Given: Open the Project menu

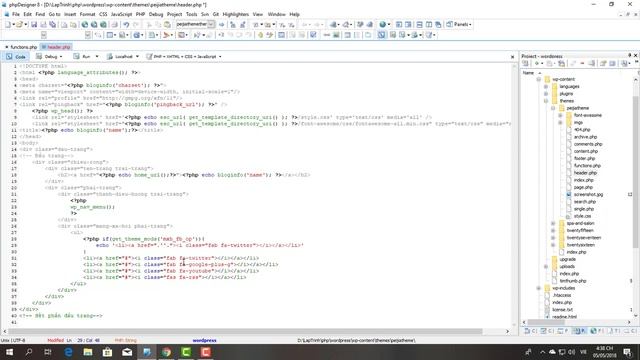Looking at the screenshot, I should [174, 14].
